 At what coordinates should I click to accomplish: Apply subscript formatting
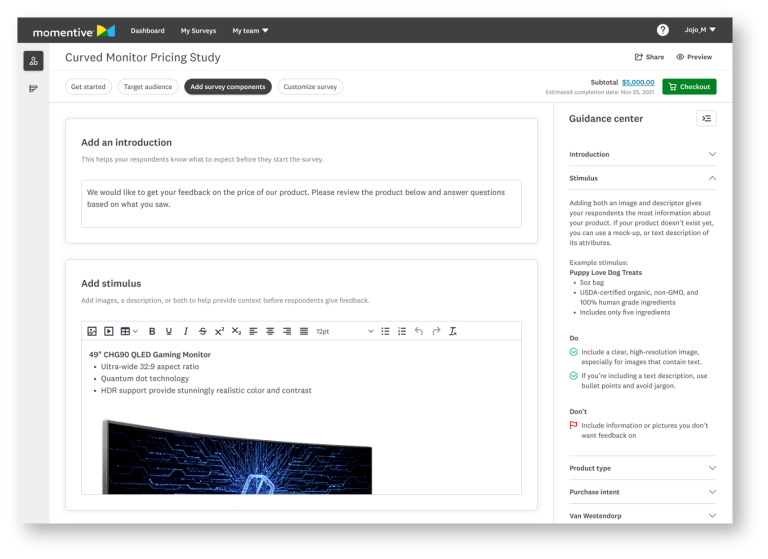pos(236,332)
